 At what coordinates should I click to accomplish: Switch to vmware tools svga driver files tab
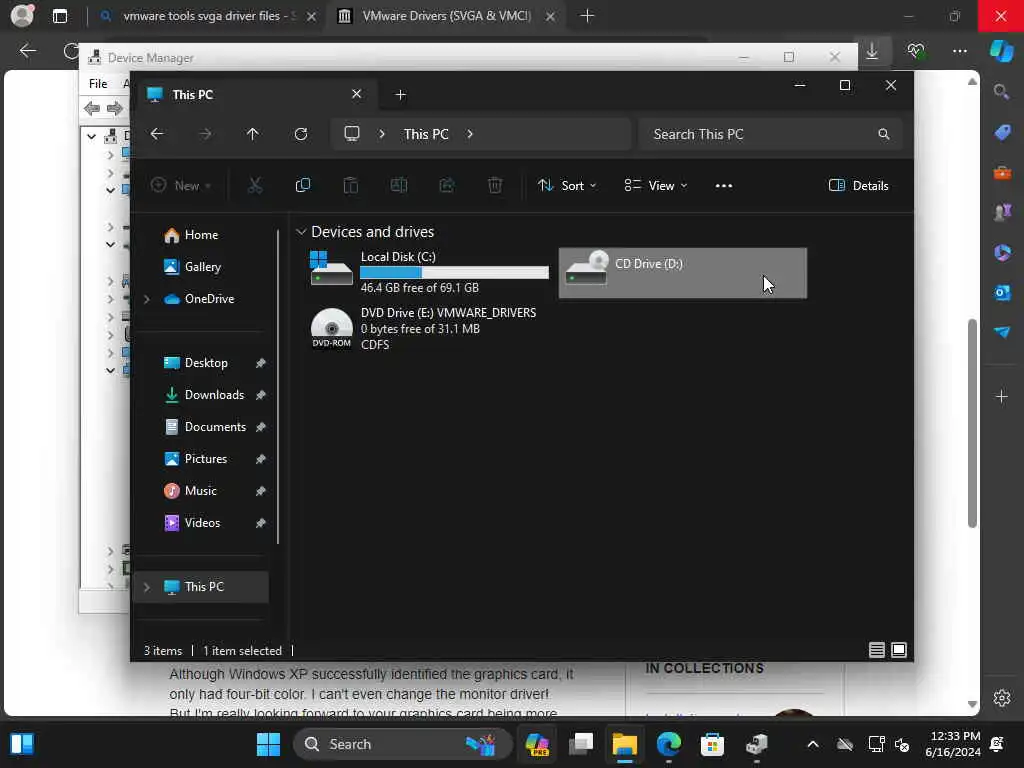click(x=208, y=16)
